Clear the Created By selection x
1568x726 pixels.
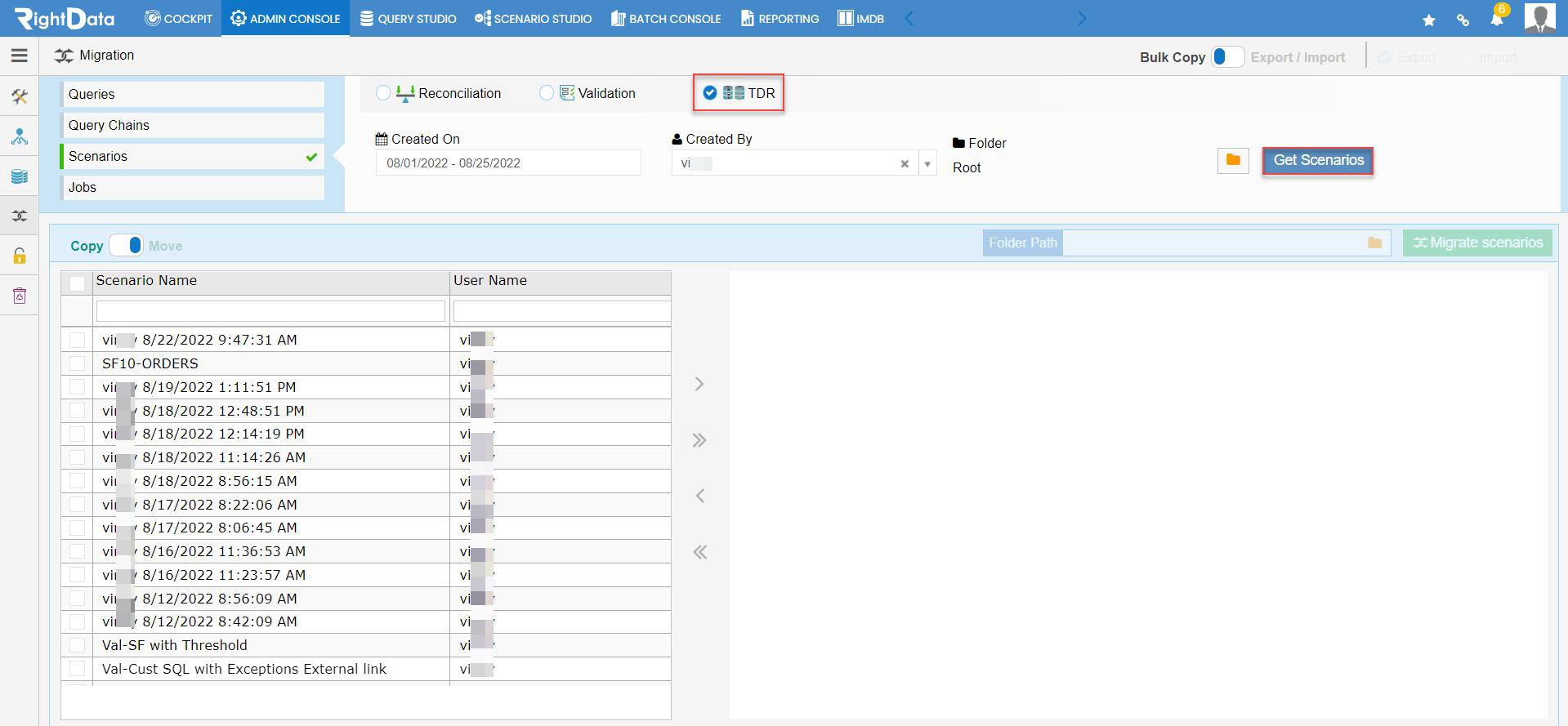point(905,163)
